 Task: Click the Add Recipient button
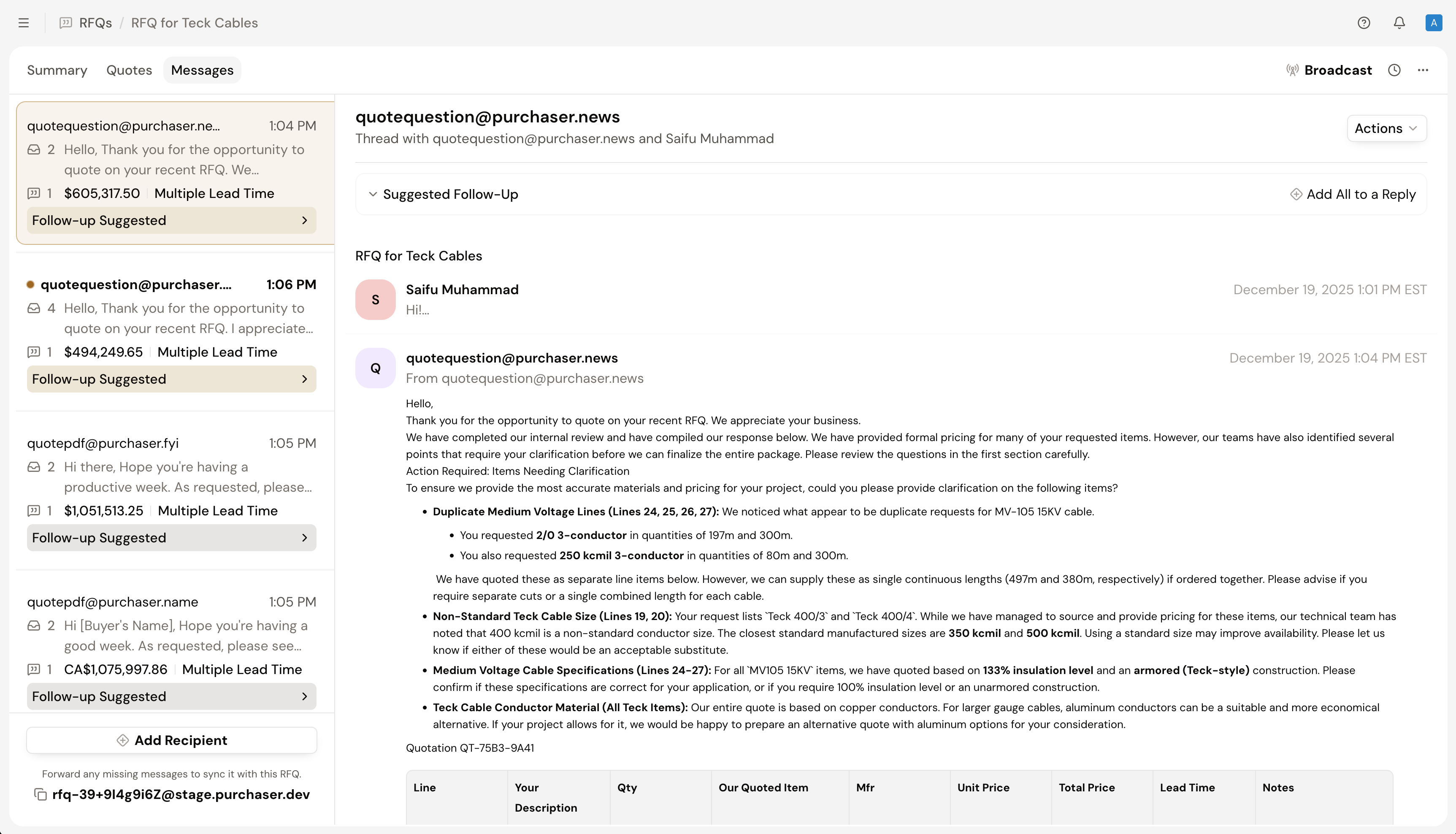click(171, 740)
